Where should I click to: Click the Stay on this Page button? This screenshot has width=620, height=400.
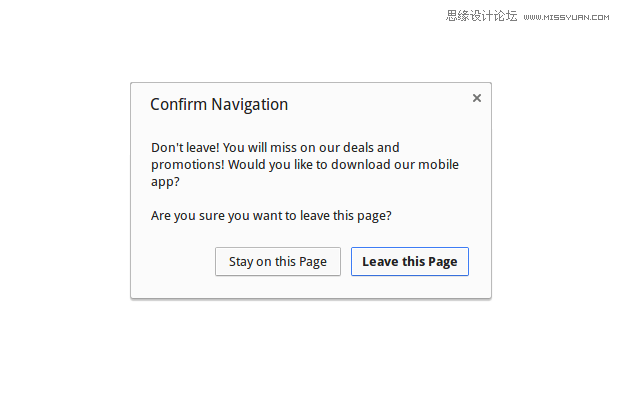(278, 262)
